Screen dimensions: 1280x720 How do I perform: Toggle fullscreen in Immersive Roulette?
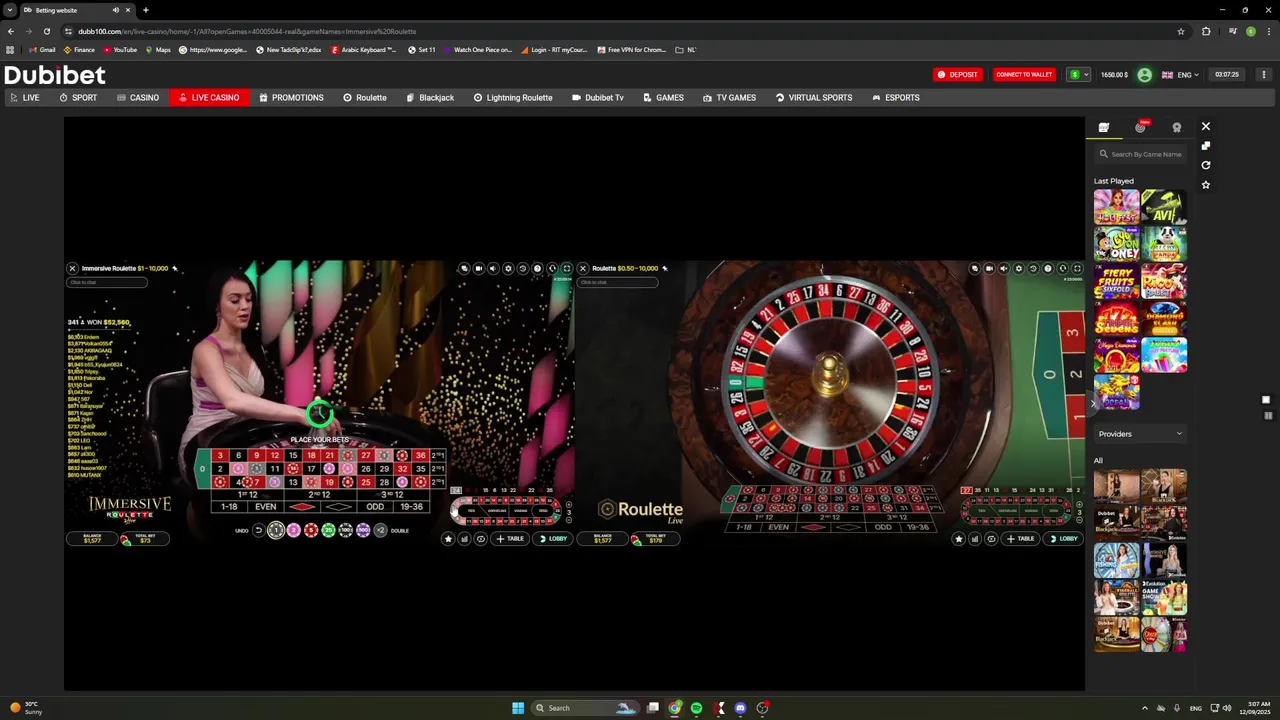[567, 268]
